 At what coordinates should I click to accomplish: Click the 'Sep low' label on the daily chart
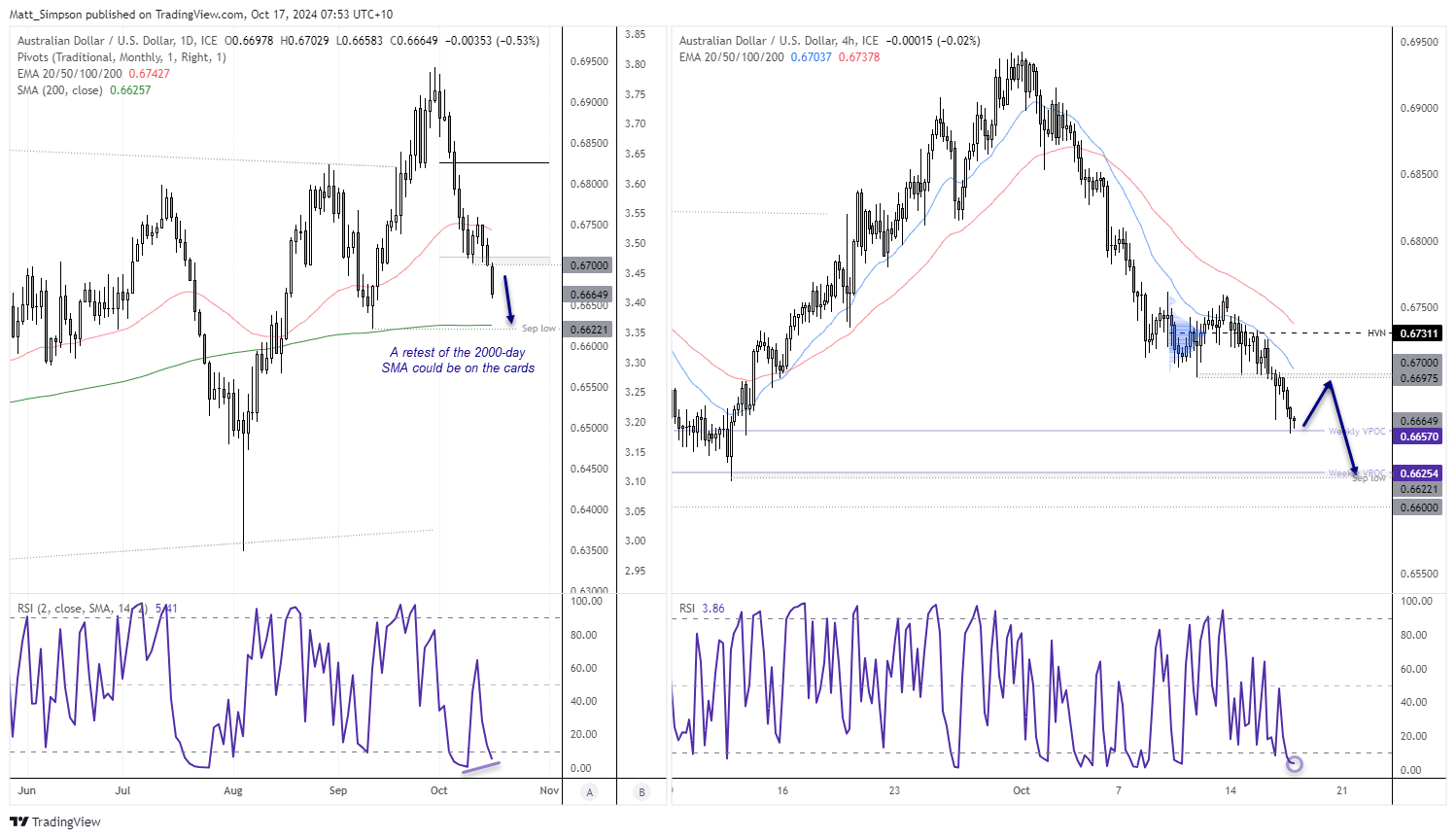pos(538,329)
